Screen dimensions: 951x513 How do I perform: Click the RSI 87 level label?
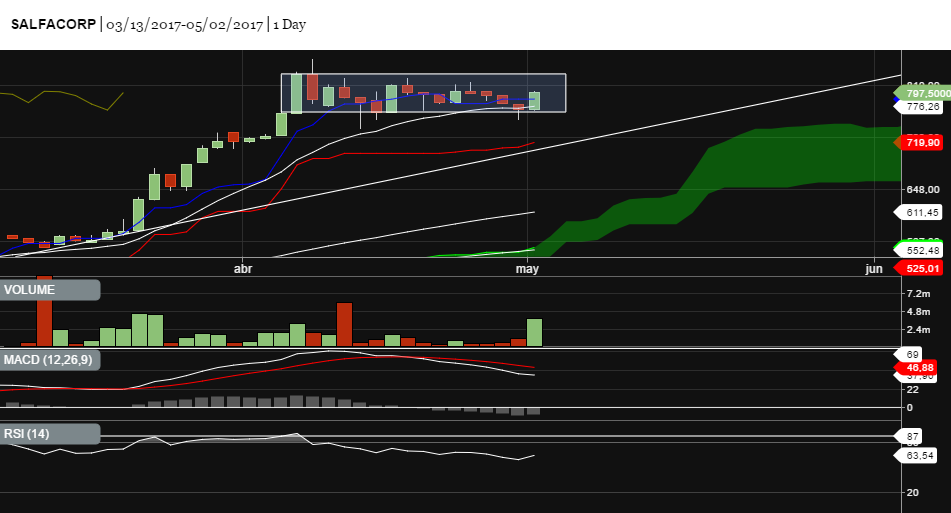pyautogui.click(x=910, y=437)
